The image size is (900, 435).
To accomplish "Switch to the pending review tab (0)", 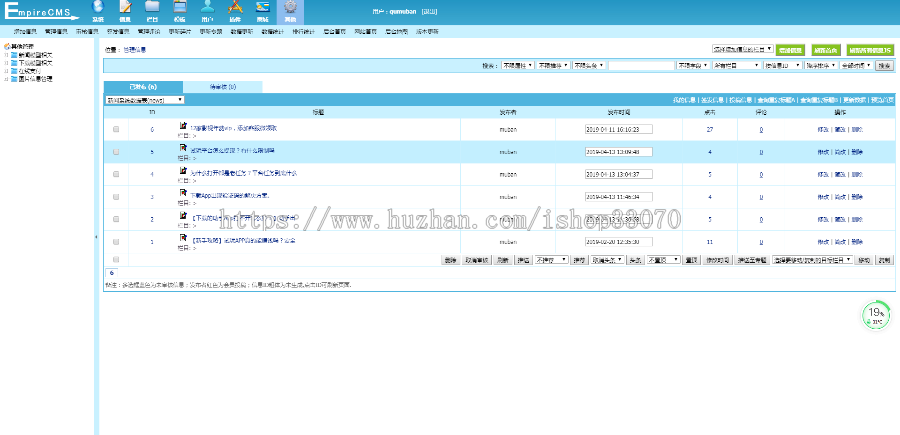I will (223, 87).
